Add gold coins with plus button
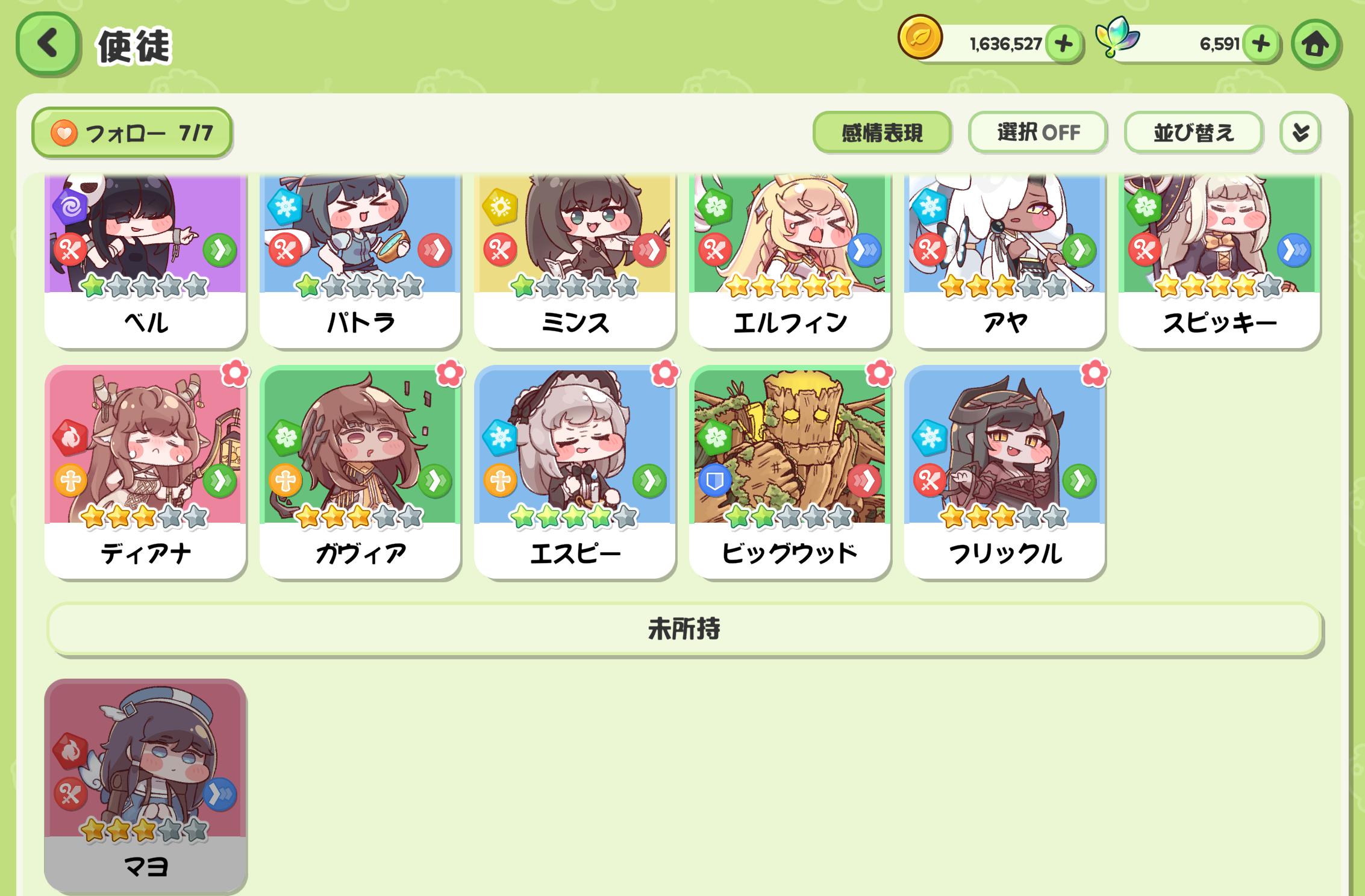The width and height of the screenshot is (1365, 896). pyautogui.click(x=1064, y=44)
